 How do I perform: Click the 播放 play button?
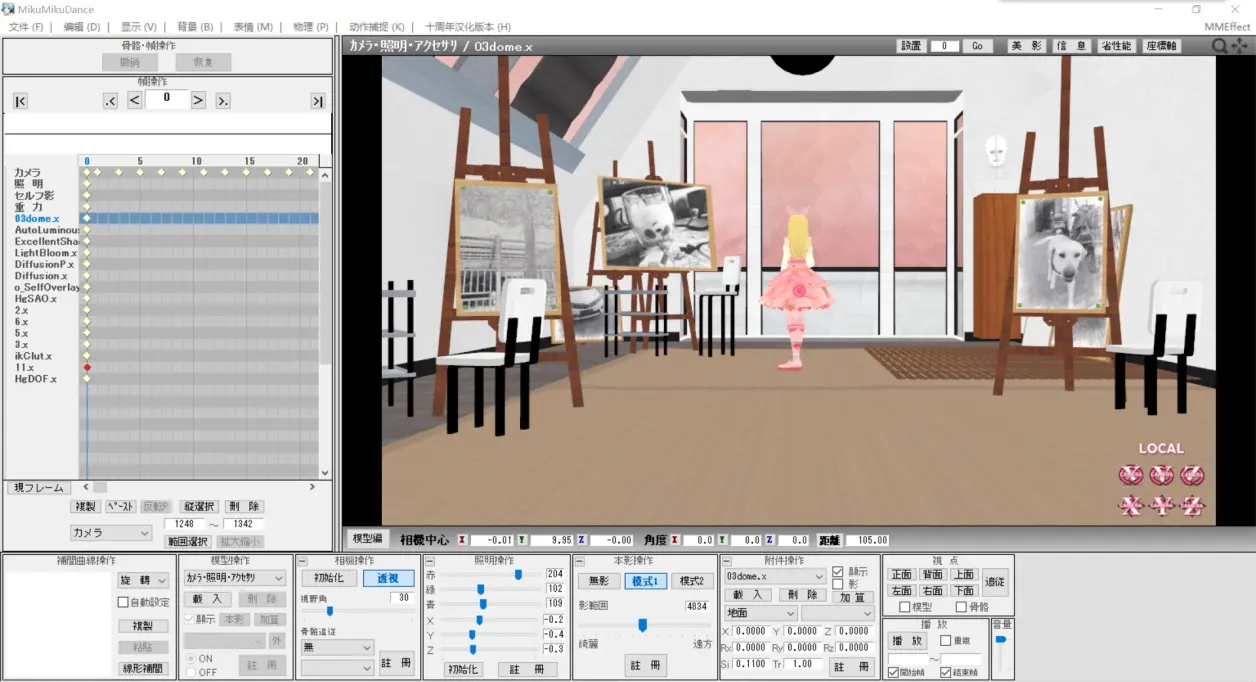tap(908, 640)
